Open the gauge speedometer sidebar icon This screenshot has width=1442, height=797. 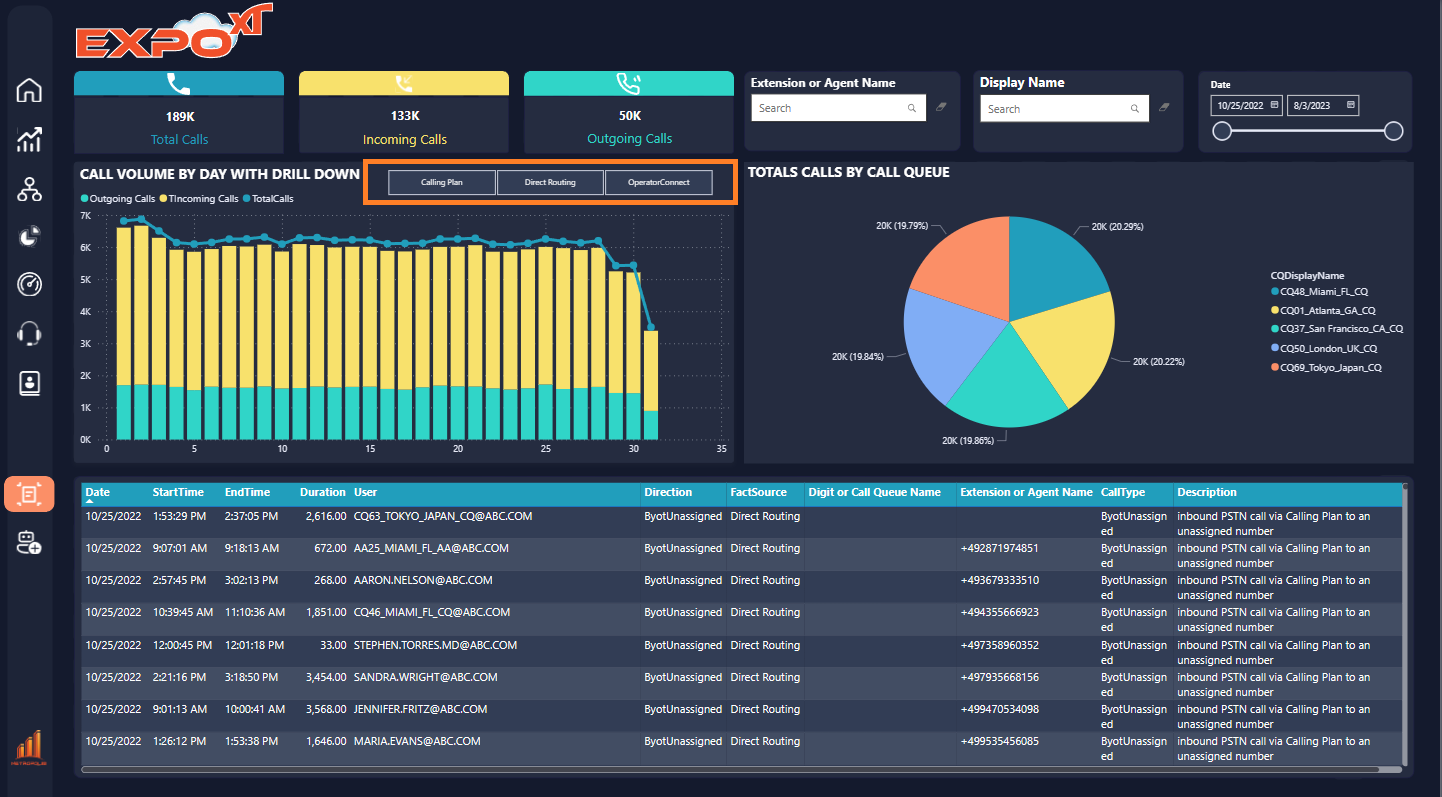pos(29,284)
